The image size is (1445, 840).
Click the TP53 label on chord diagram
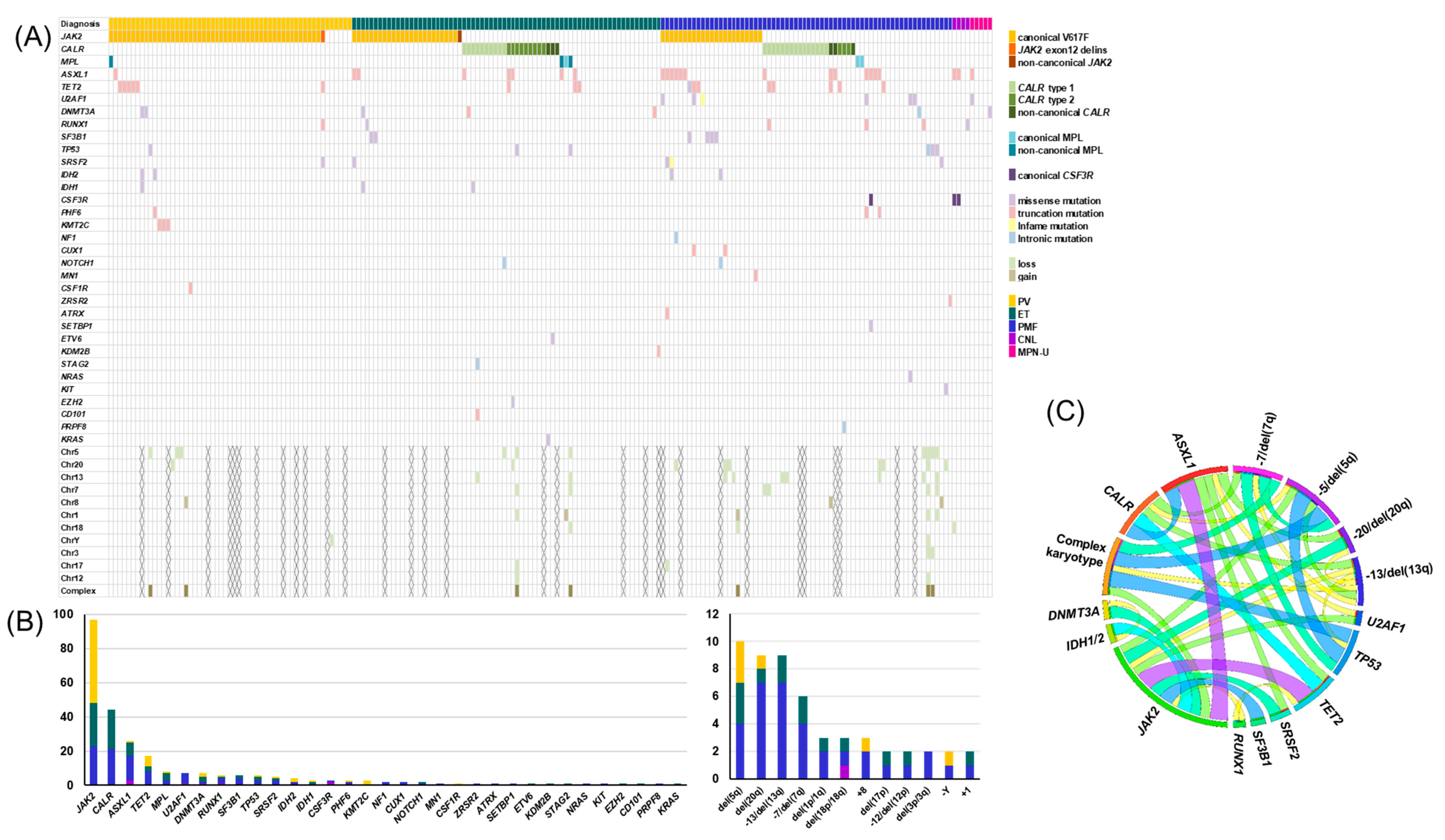[1368, 661]
